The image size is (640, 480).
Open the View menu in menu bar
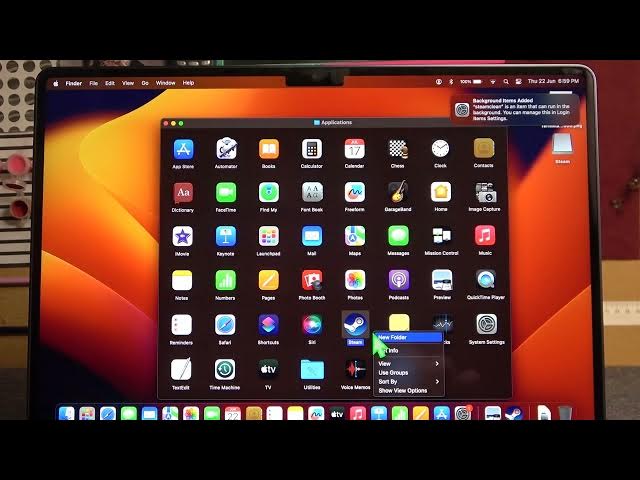tap(128, 83)
